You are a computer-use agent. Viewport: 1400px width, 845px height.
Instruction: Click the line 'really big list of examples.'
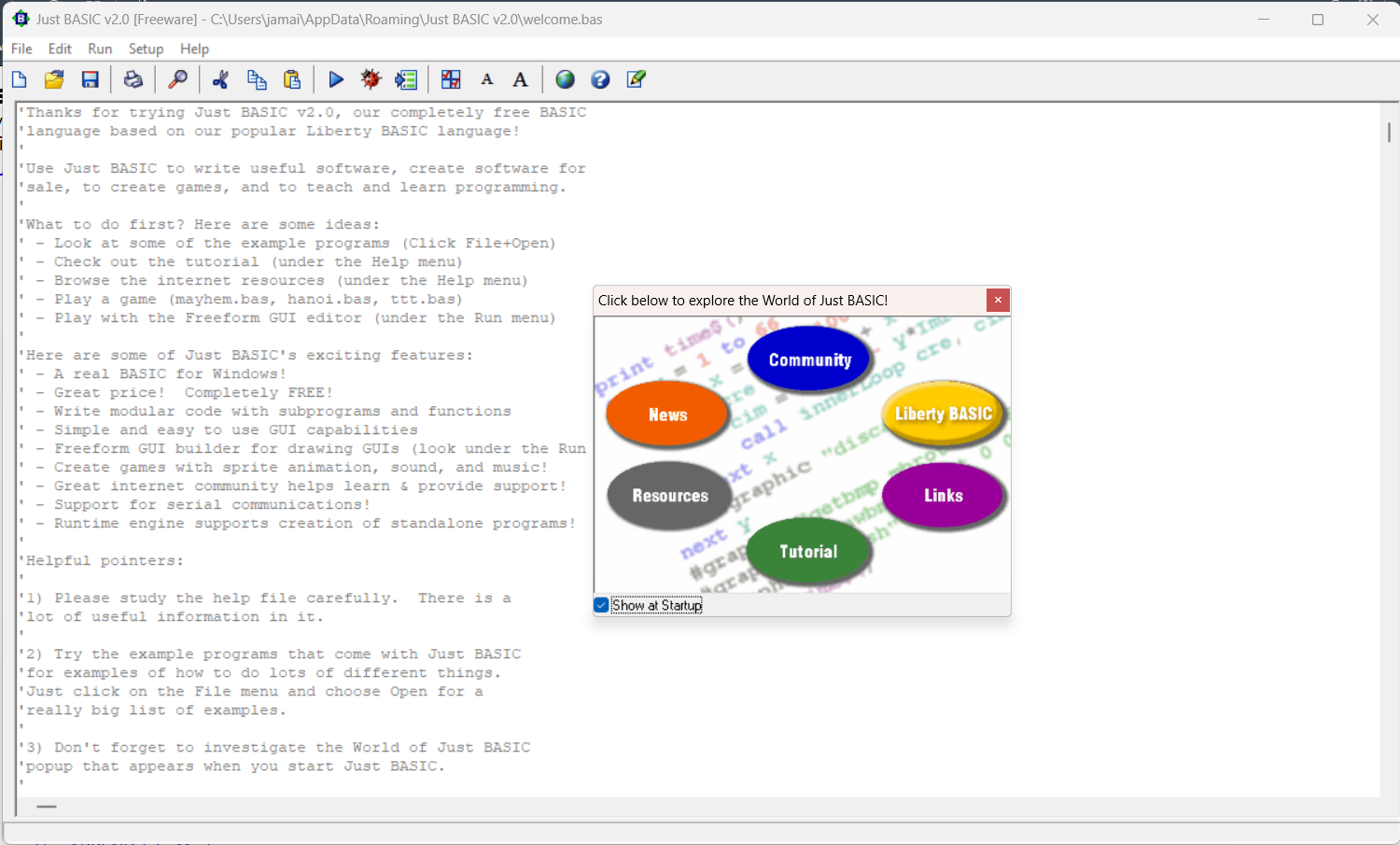[x=152, y=711]
